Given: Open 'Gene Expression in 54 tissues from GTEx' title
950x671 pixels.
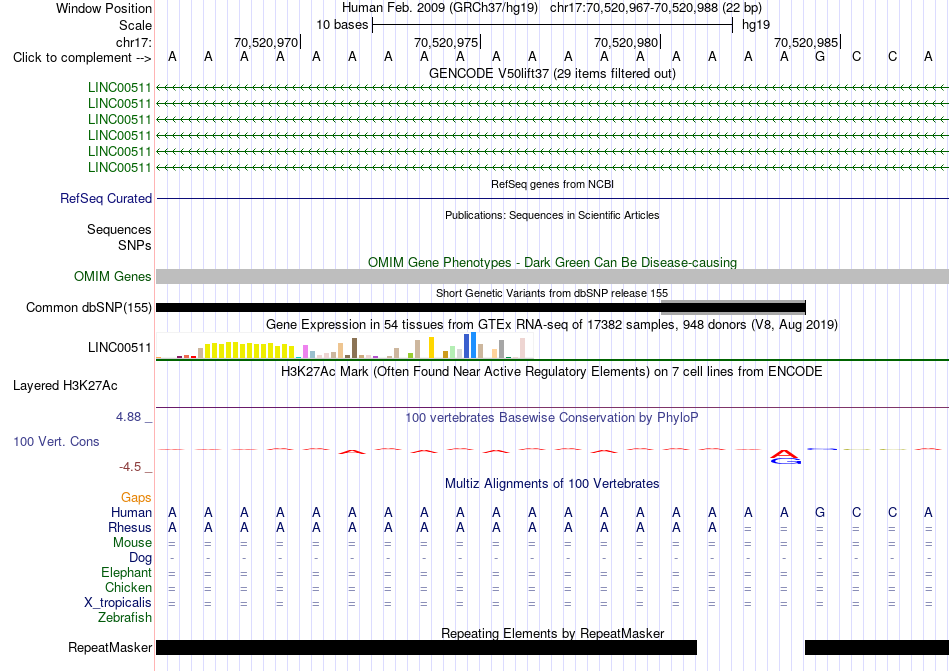Looking at the screenshot, I should 552,325.
